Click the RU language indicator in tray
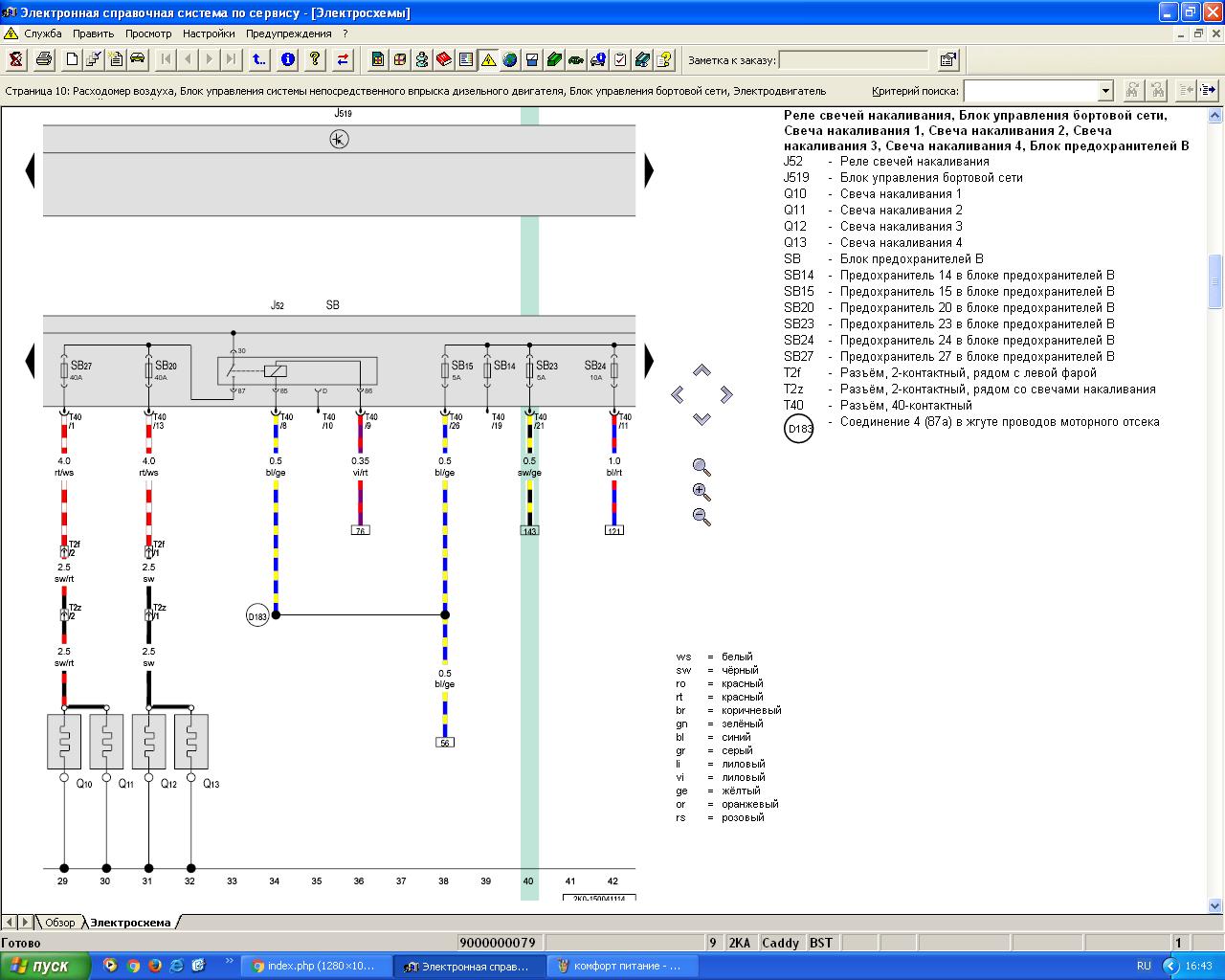 tap(1144, 966)
